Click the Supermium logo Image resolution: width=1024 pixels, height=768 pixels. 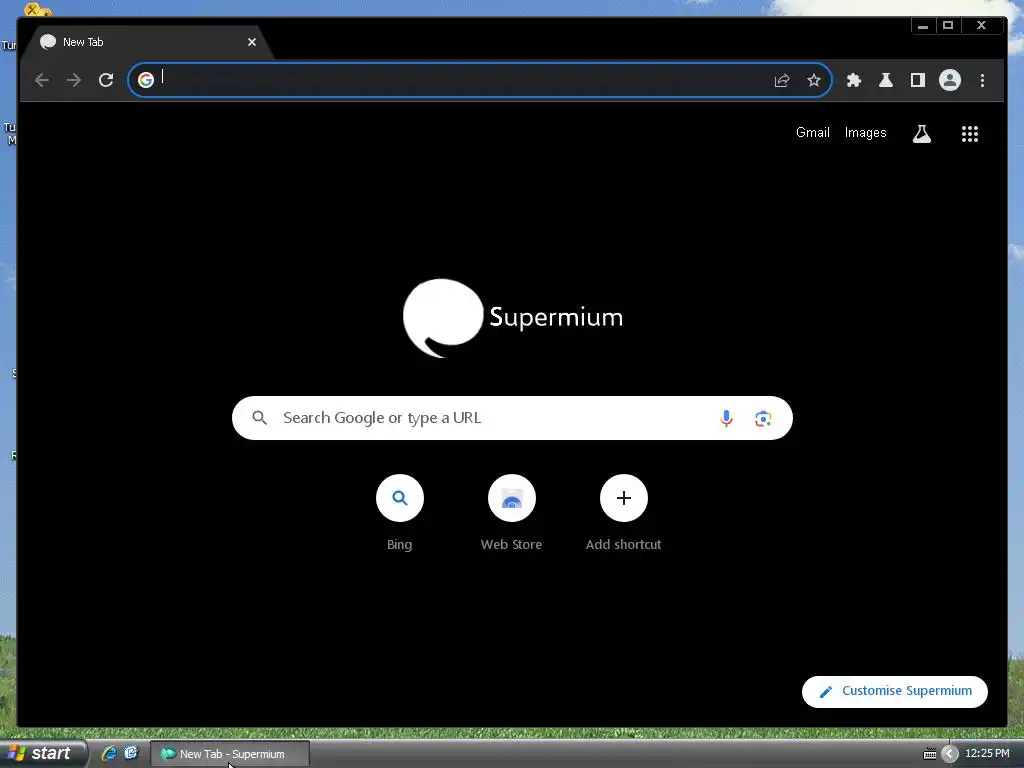tap(513, 318)
